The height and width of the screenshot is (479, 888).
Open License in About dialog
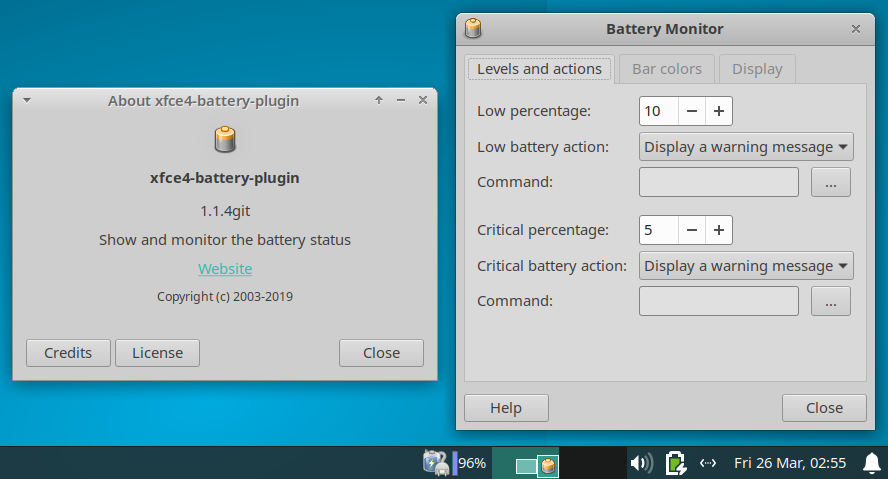click(157, 353)
